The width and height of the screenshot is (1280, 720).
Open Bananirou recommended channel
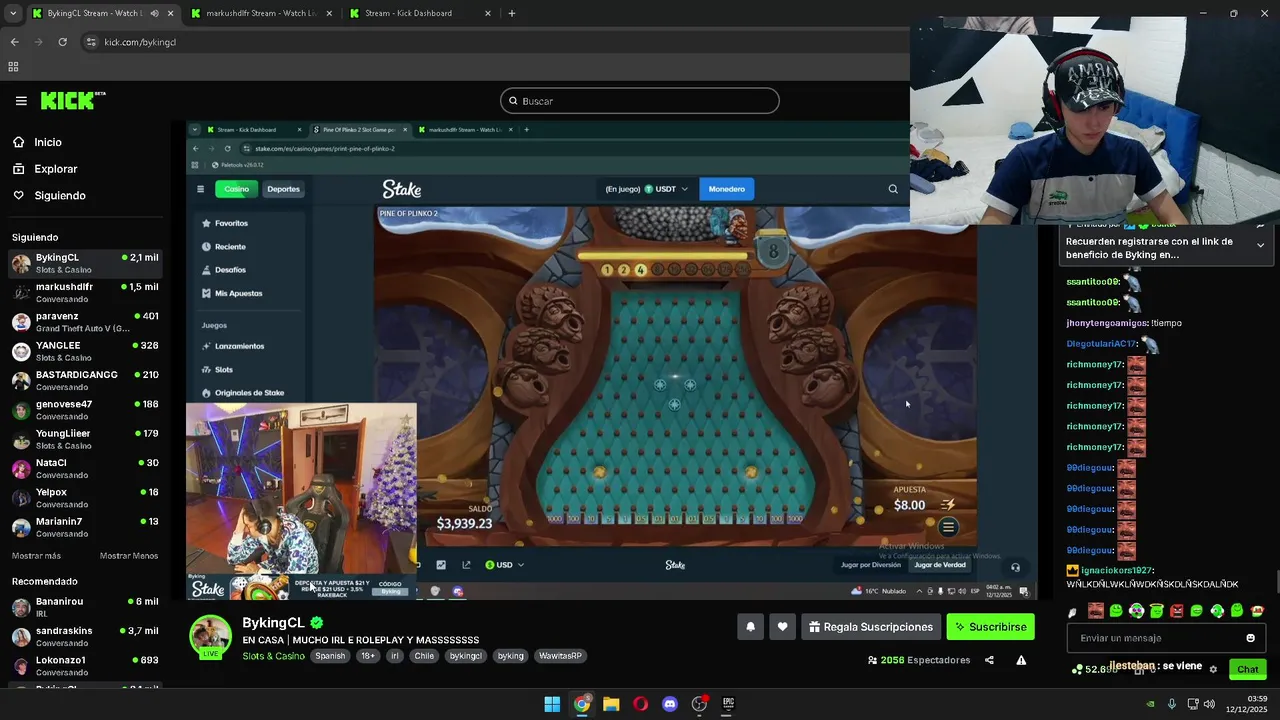[85, 607]
